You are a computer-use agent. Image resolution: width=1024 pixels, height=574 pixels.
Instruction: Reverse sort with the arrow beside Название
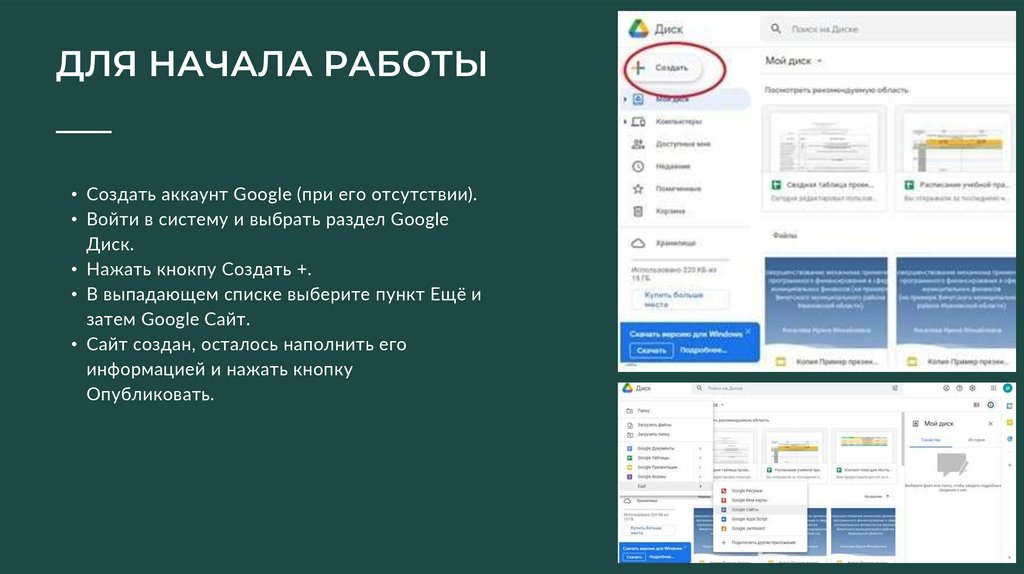click(x=888, y=496)
